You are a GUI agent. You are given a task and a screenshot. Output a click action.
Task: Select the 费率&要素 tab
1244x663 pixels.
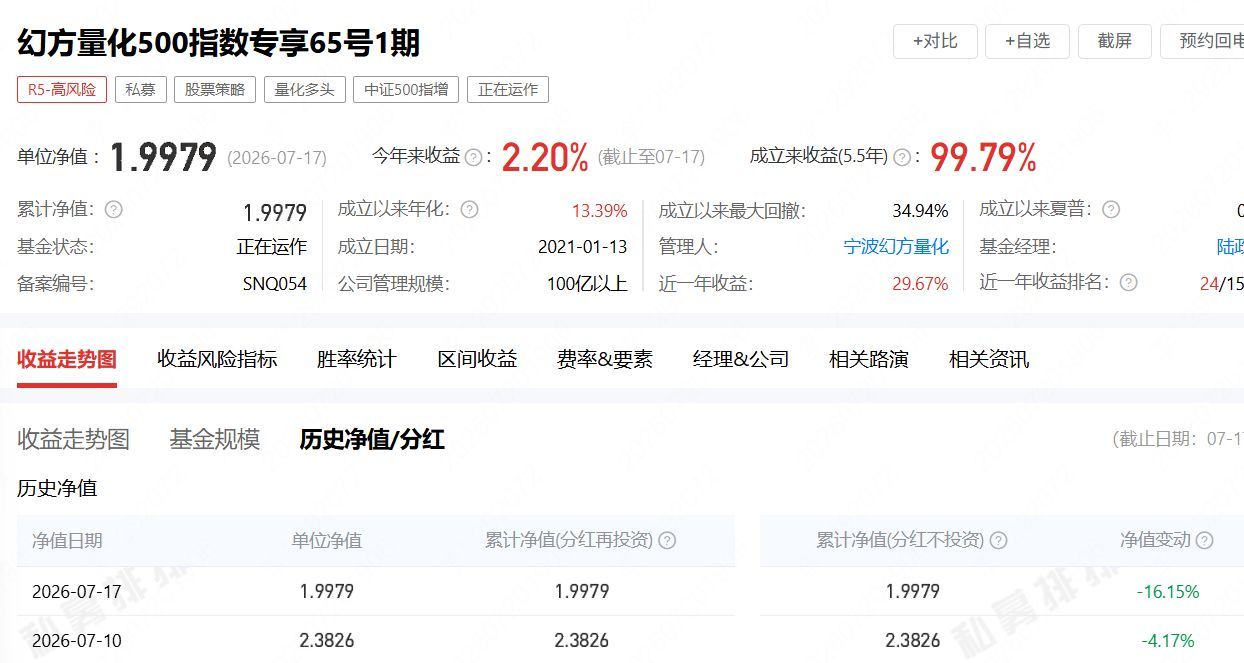tap(604, 359)
